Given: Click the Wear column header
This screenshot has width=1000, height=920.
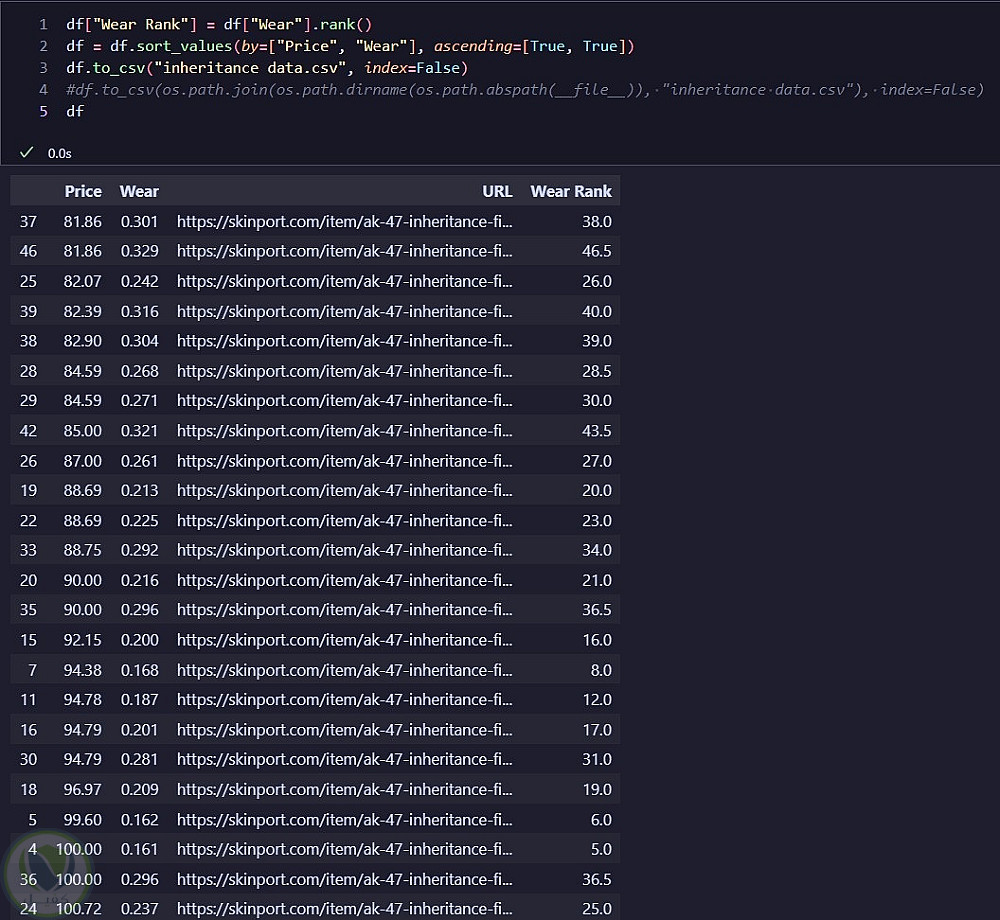Looking at the screenshot, I should 139,191.
